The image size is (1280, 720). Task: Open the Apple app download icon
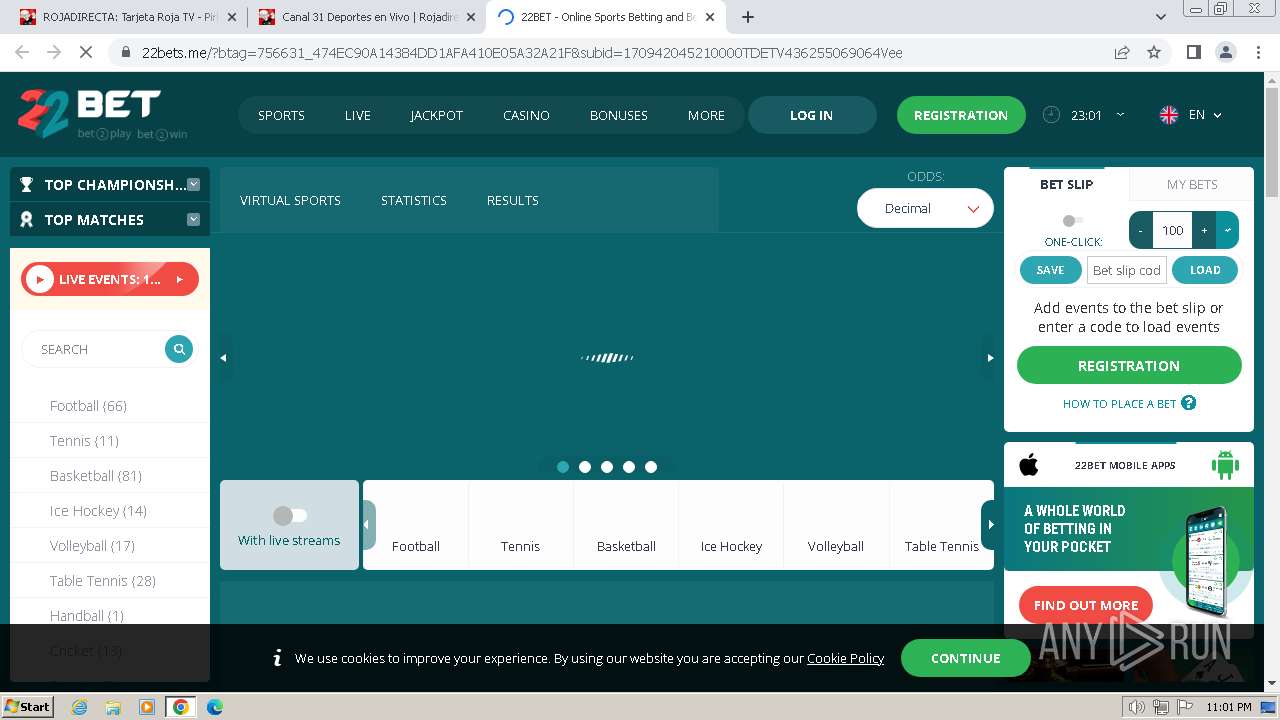pos(1029,465)
